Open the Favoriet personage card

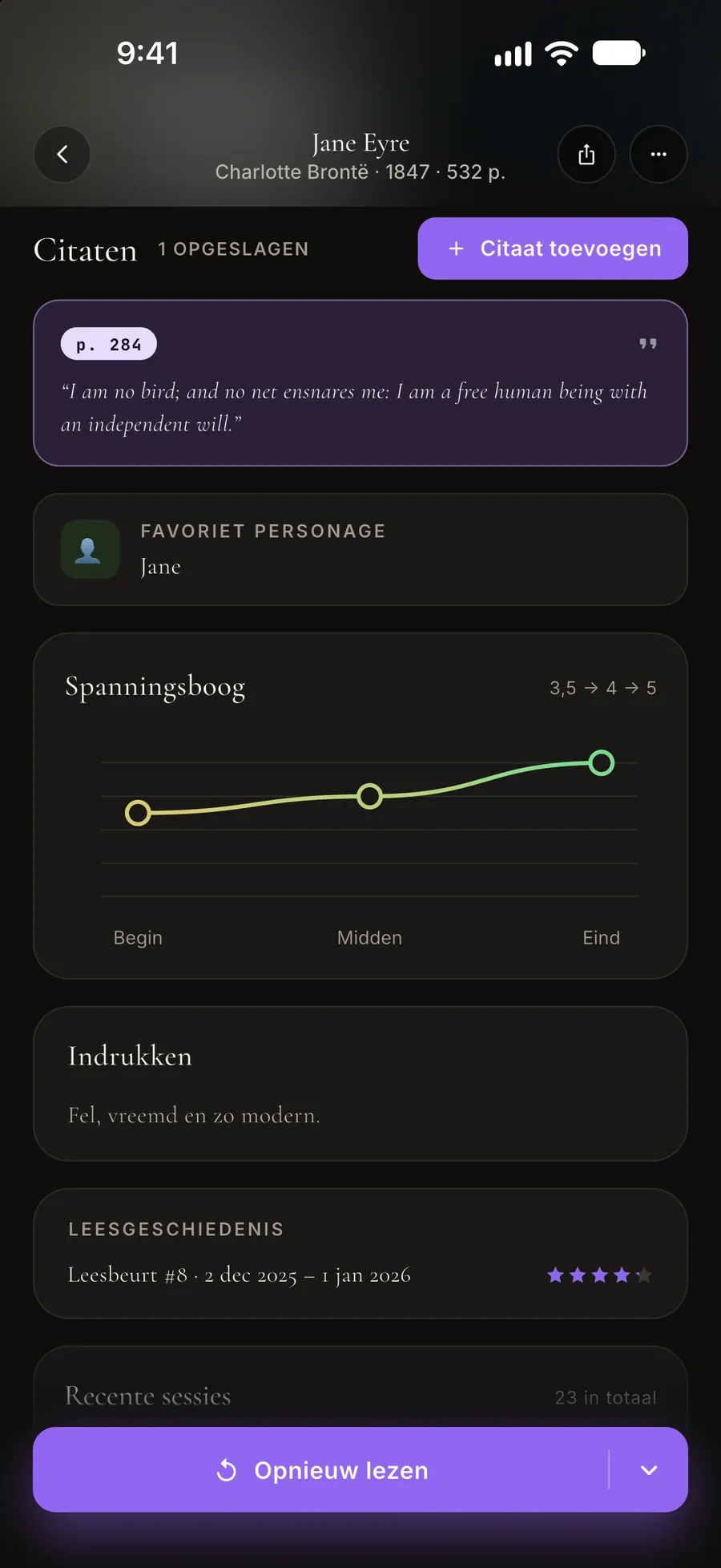coord(360,549)
